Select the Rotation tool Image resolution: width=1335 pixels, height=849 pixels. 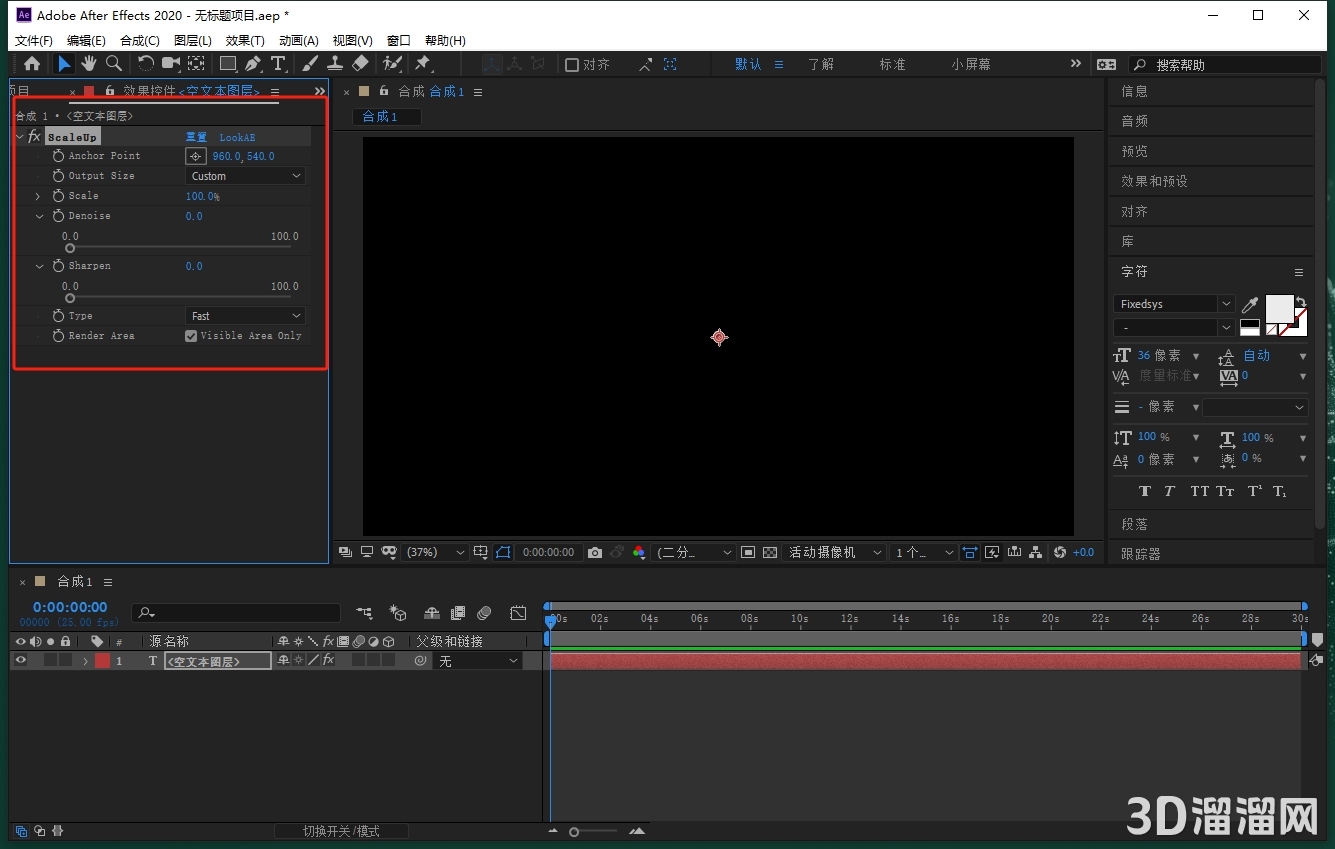145,64
